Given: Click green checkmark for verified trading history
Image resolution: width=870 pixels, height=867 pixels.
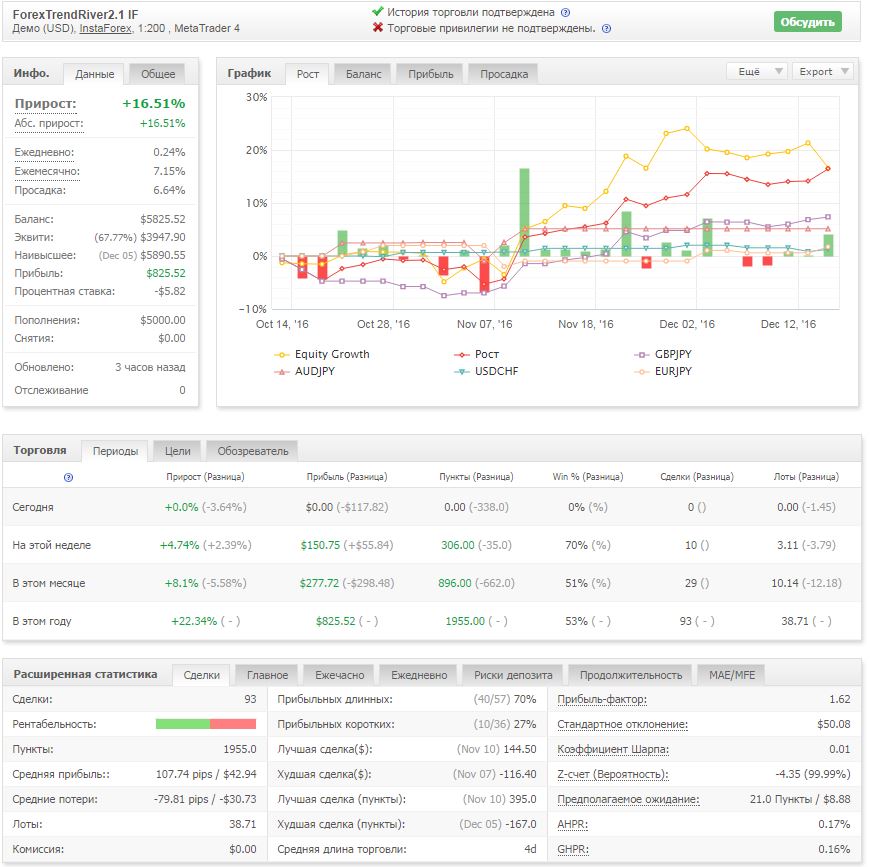Looking at the screenshot, I should tap(378, 11).
